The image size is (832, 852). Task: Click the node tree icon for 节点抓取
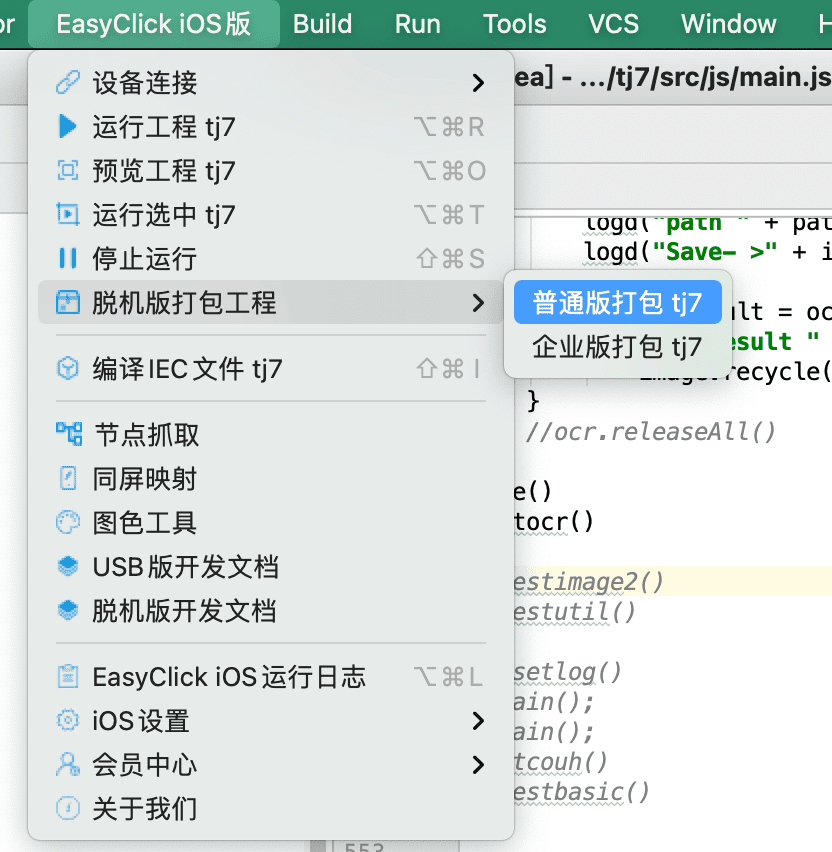pos(69,434)
